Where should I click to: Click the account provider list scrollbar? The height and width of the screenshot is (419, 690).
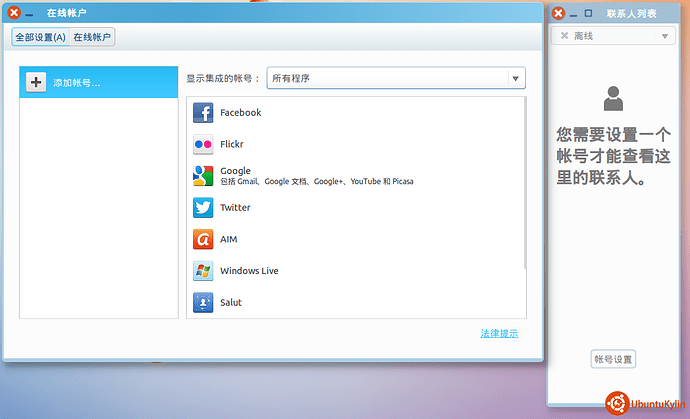[x=524, y=183]
